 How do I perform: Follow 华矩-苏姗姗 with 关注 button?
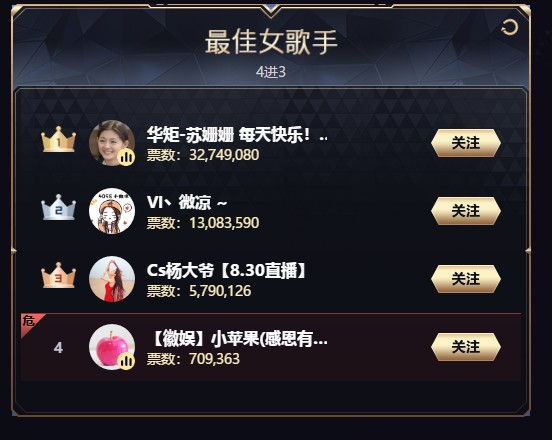click(x=466, y=143)
